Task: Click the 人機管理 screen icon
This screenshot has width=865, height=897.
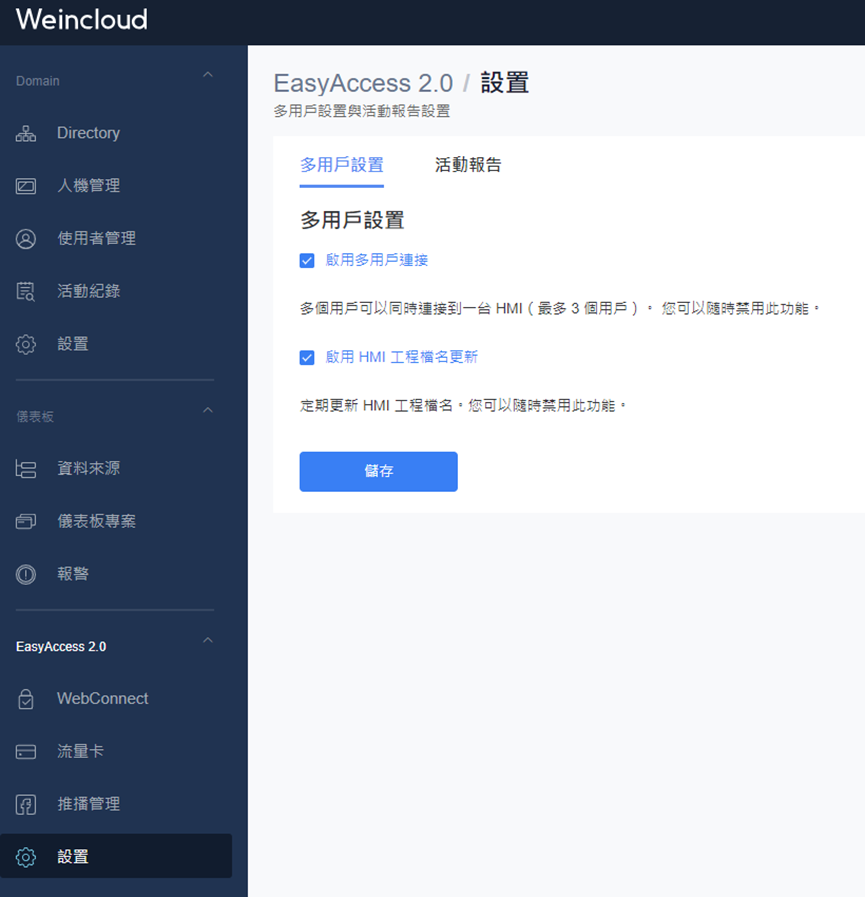Action: click(26, 186)
